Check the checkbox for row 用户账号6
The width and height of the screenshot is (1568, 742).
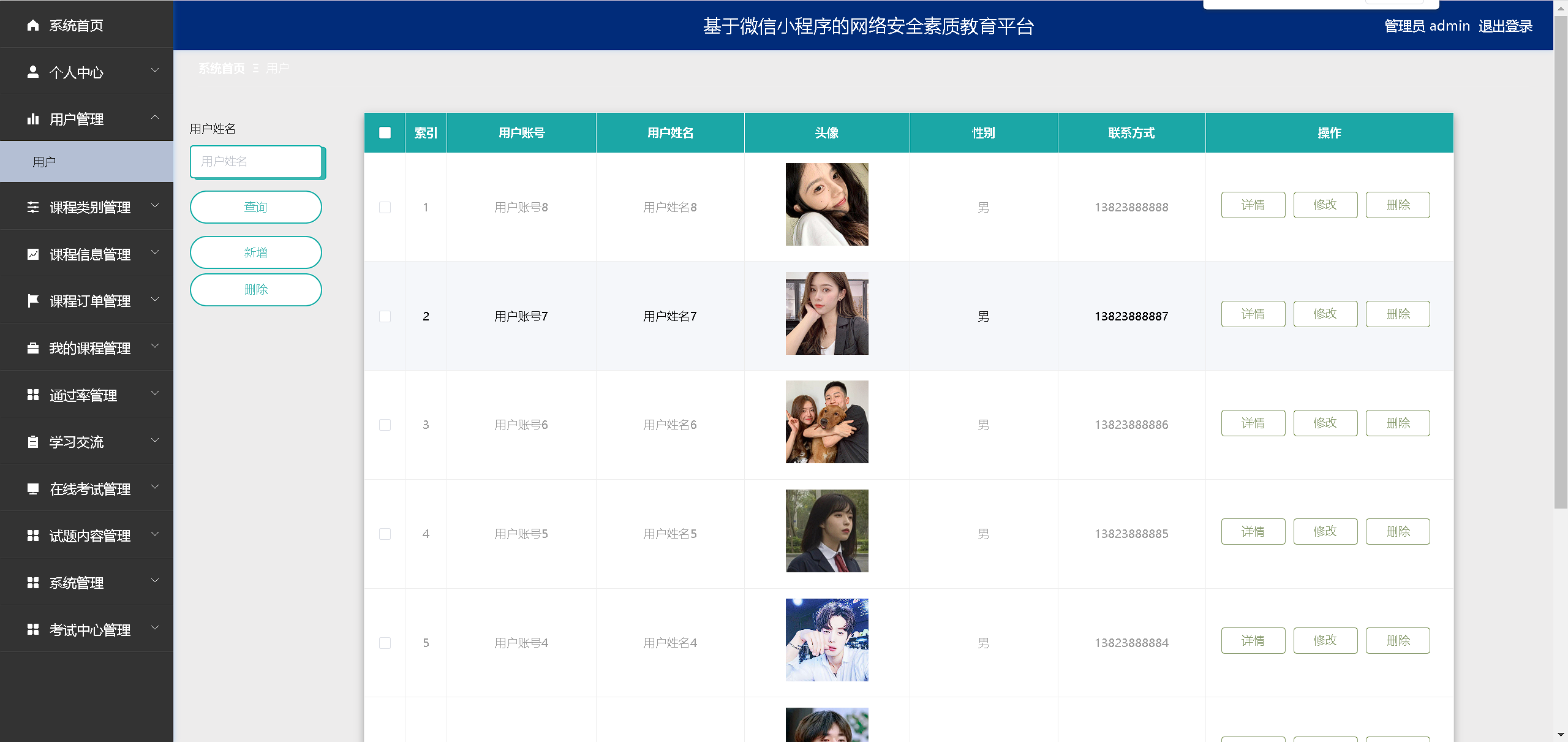pos(385,425)
